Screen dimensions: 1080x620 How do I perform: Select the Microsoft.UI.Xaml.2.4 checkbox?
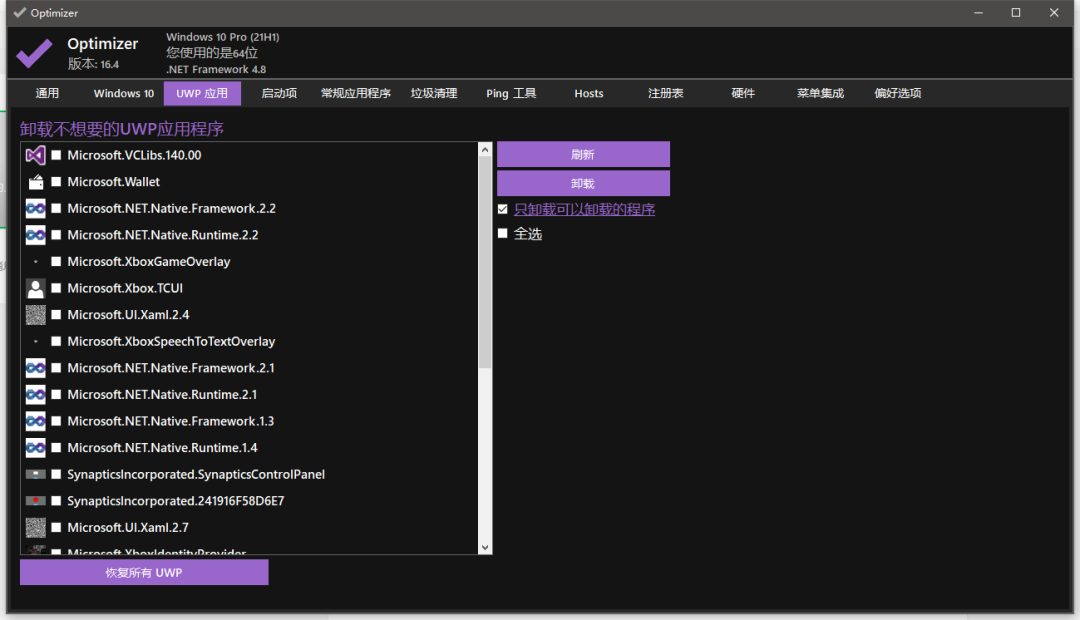tap(56, 315)
